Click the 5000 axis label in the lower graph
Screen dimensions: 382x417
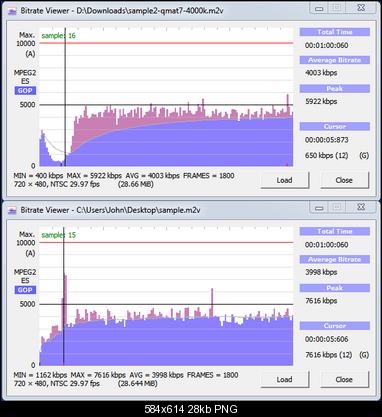point(27,304)
